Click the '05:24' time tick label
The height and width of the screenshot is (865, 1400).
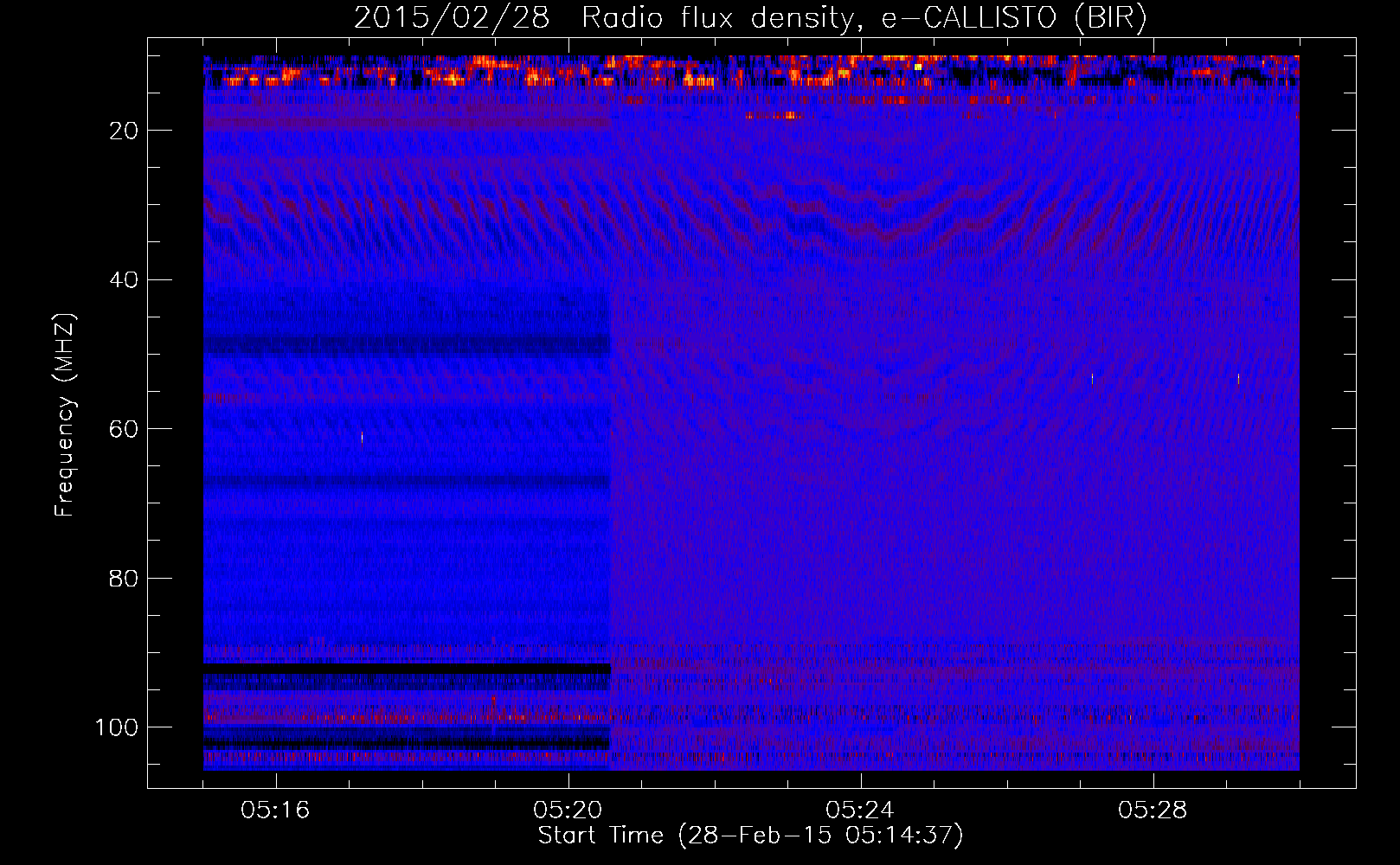click(860, 811)
